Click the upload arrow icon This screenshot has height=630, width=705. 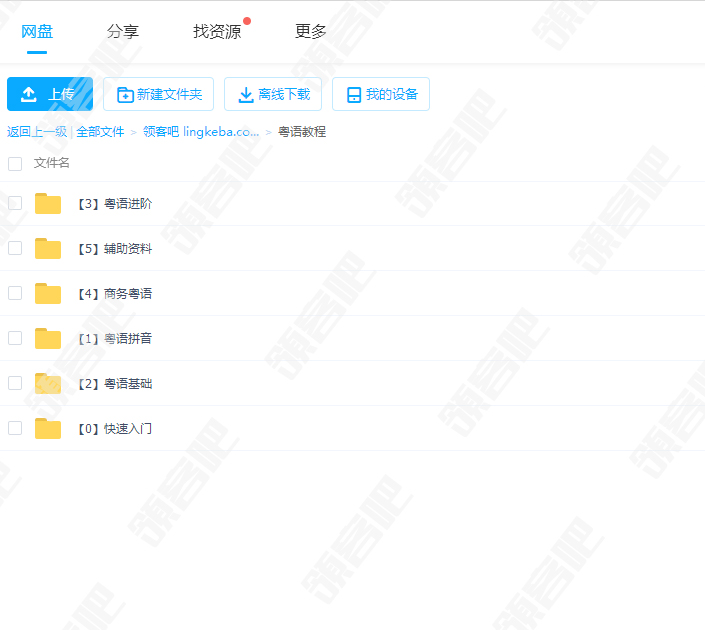pos(29,94)
